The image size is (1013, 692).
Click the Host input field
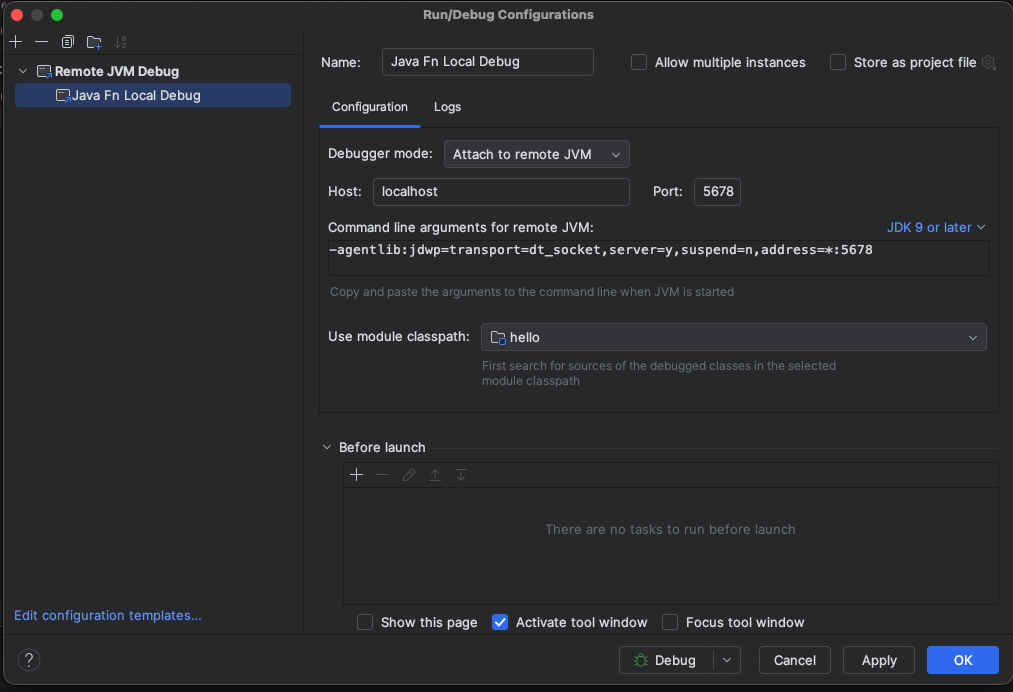click(x=501, y=192)
